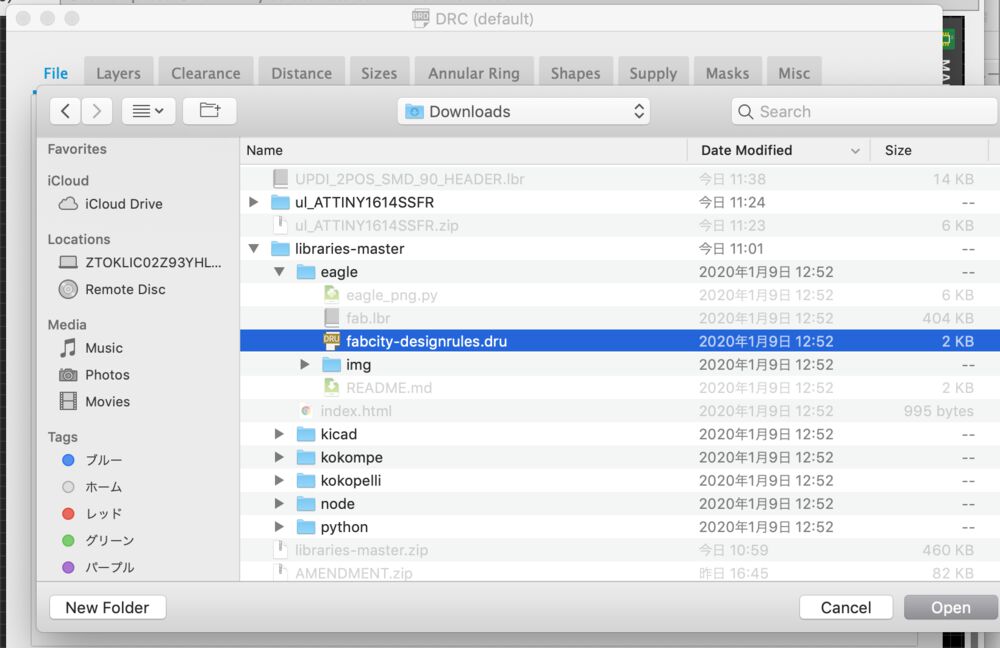
Task: Click the Search field
Action: coord(864,112)
